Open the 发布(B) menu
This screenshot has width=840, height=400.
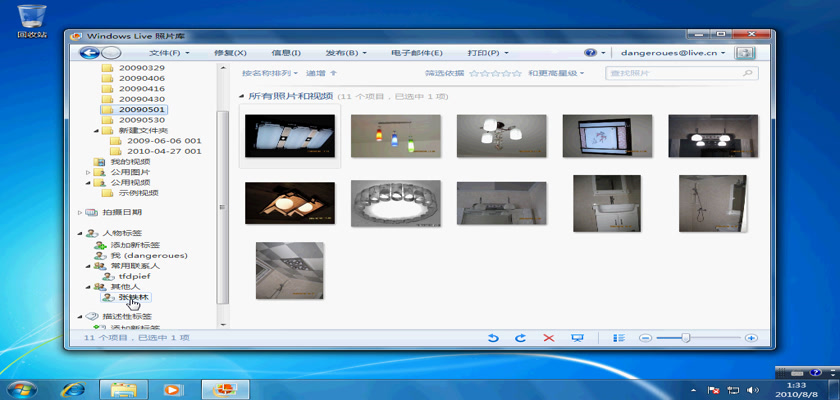345,52
